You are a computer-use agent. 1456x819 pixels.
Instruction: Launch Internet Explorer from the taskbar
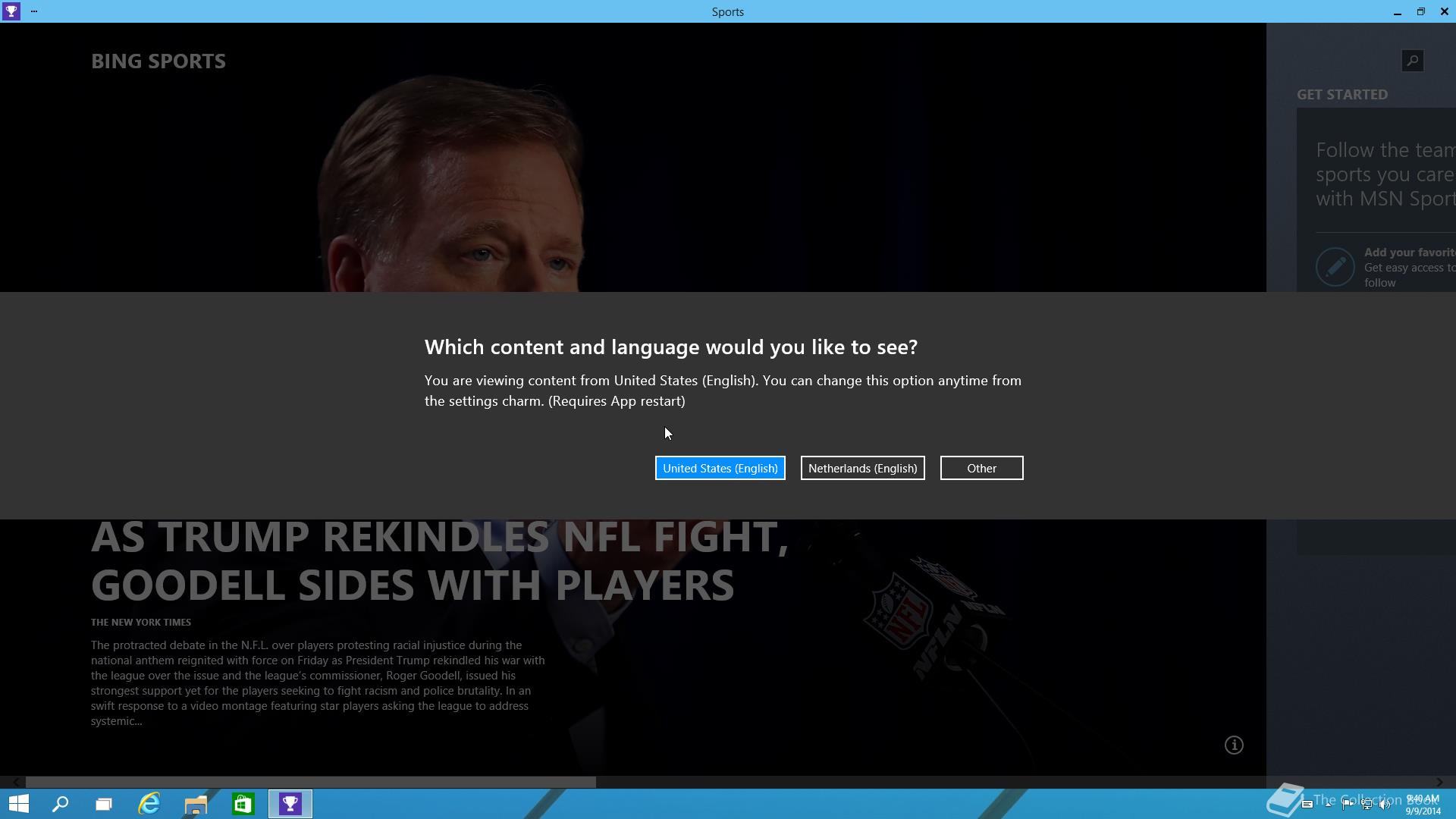(x=149, y=804)
